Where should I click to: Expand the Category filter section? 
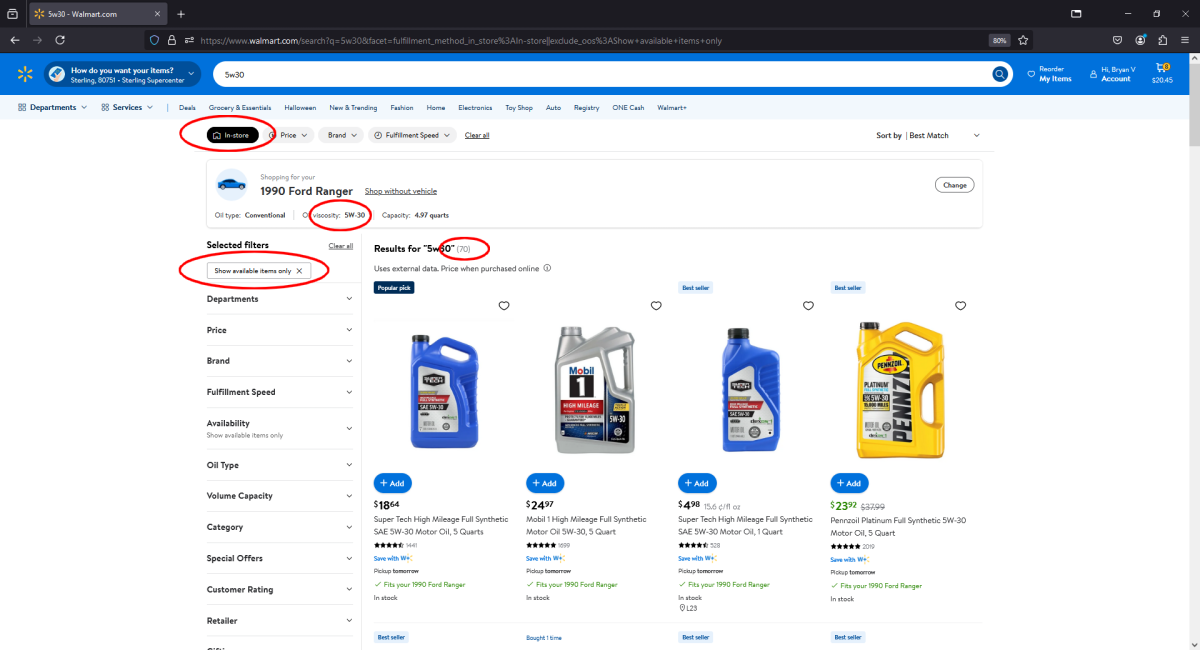[x=280, y=527]
